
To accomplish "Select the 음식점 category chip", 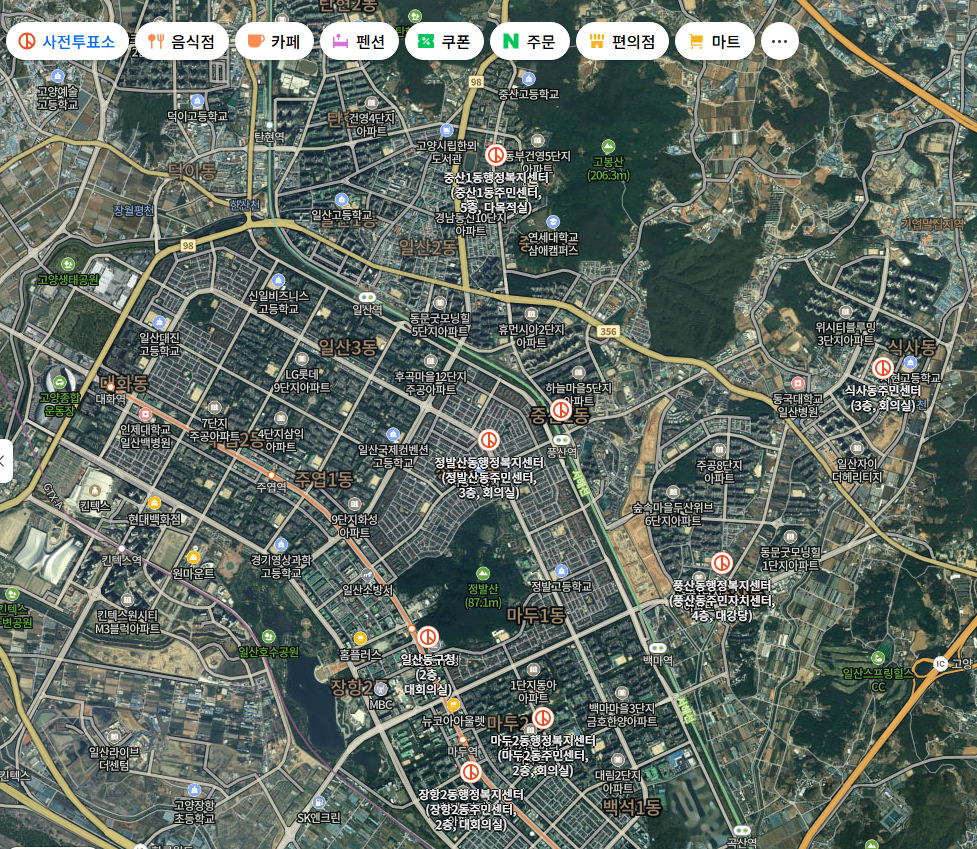I will (182, 42).
